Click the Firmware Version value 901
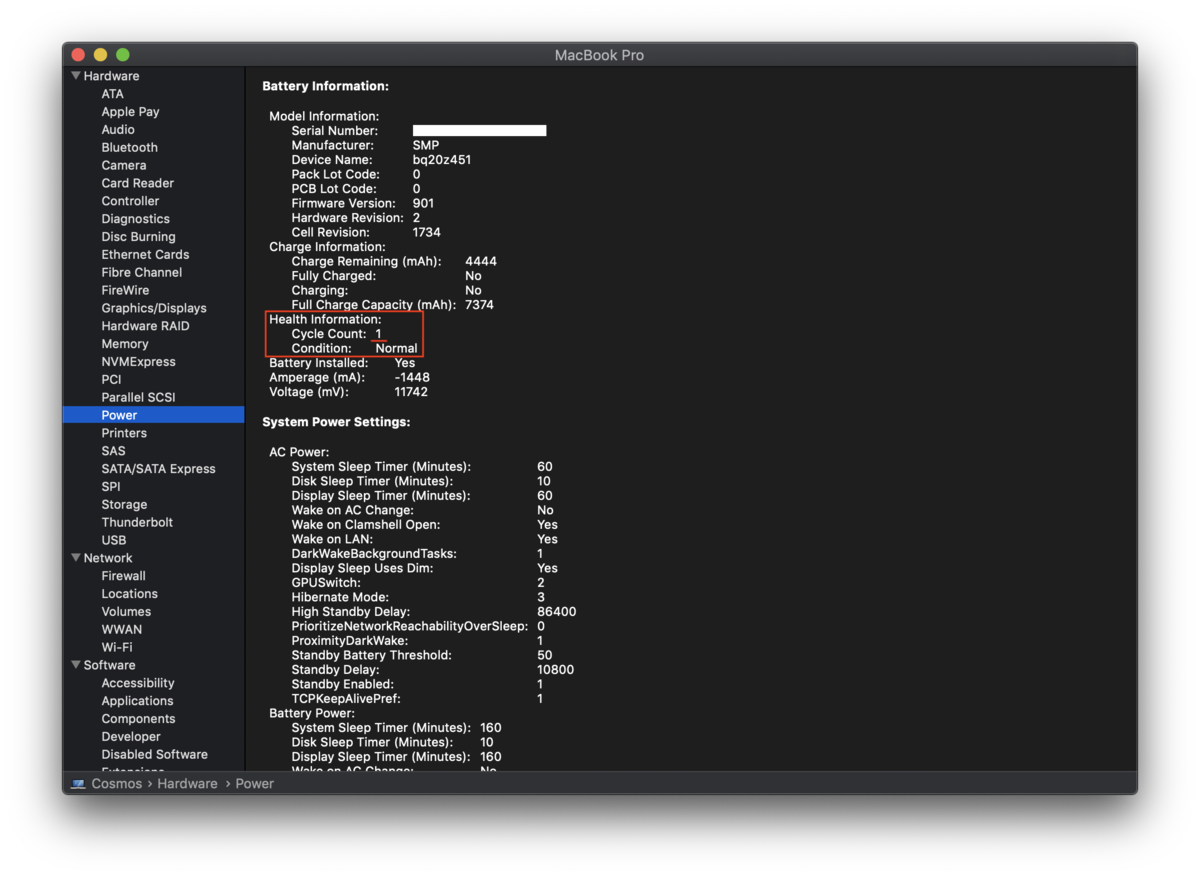The image size is (1200, 877). 423,203
